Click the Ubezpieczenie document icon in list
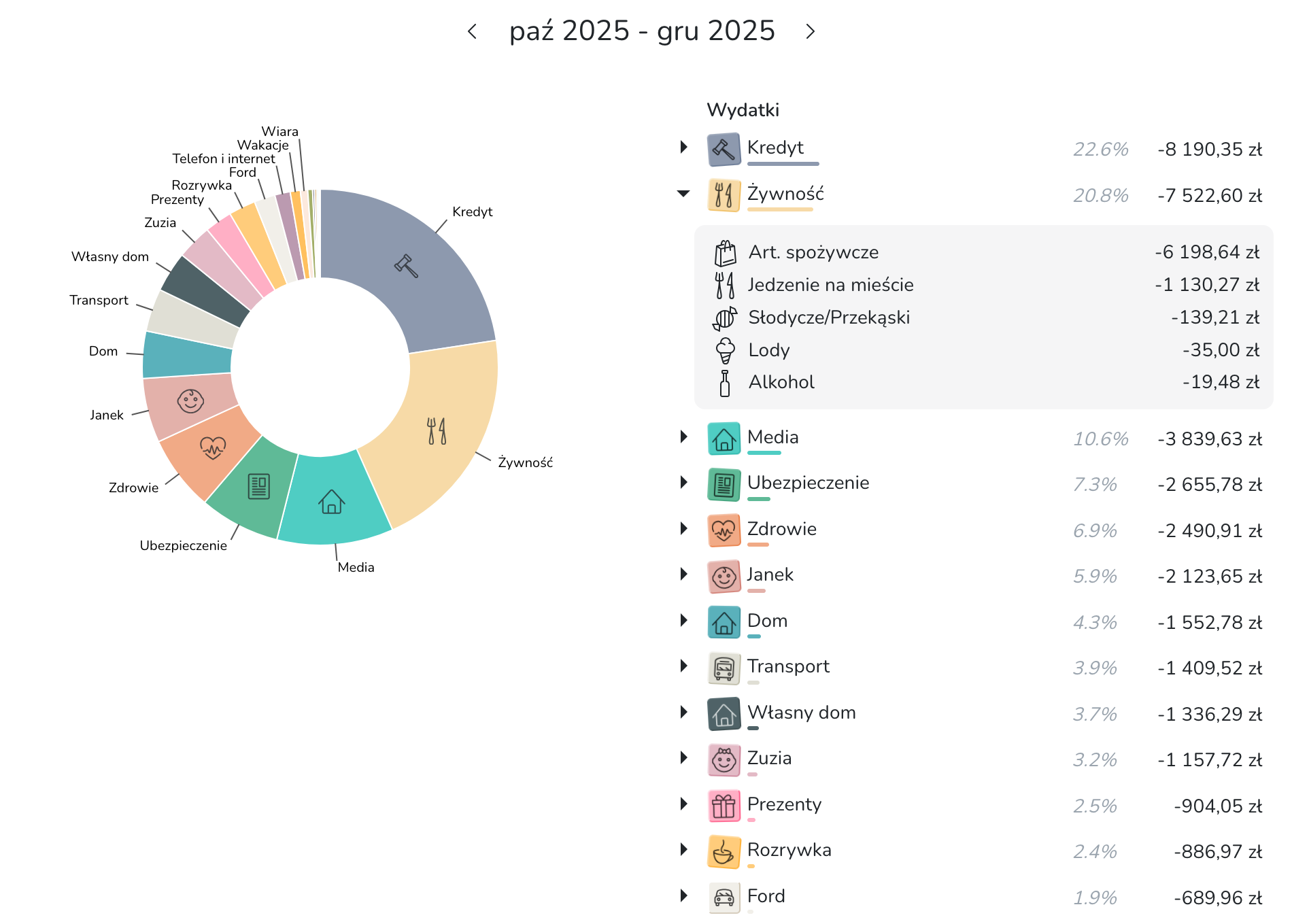Screen dimensions: 1292x924 [724, 485]
